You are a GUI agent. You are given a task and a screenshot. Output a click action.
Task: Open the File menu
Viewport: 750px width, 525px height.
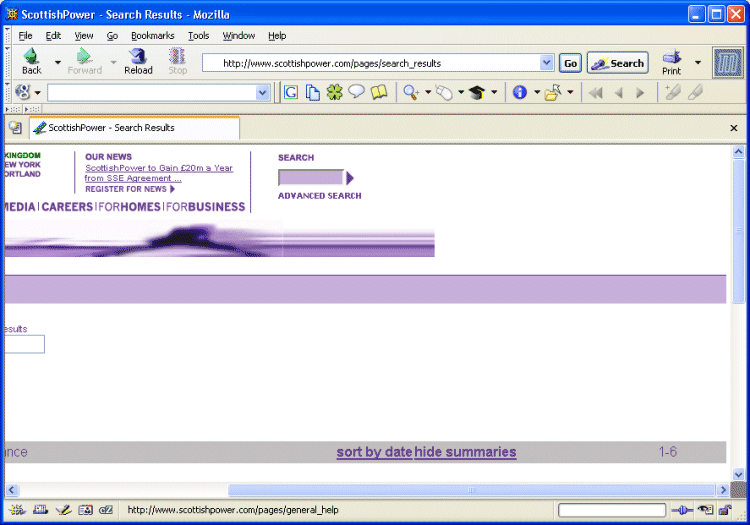(25, 35)
